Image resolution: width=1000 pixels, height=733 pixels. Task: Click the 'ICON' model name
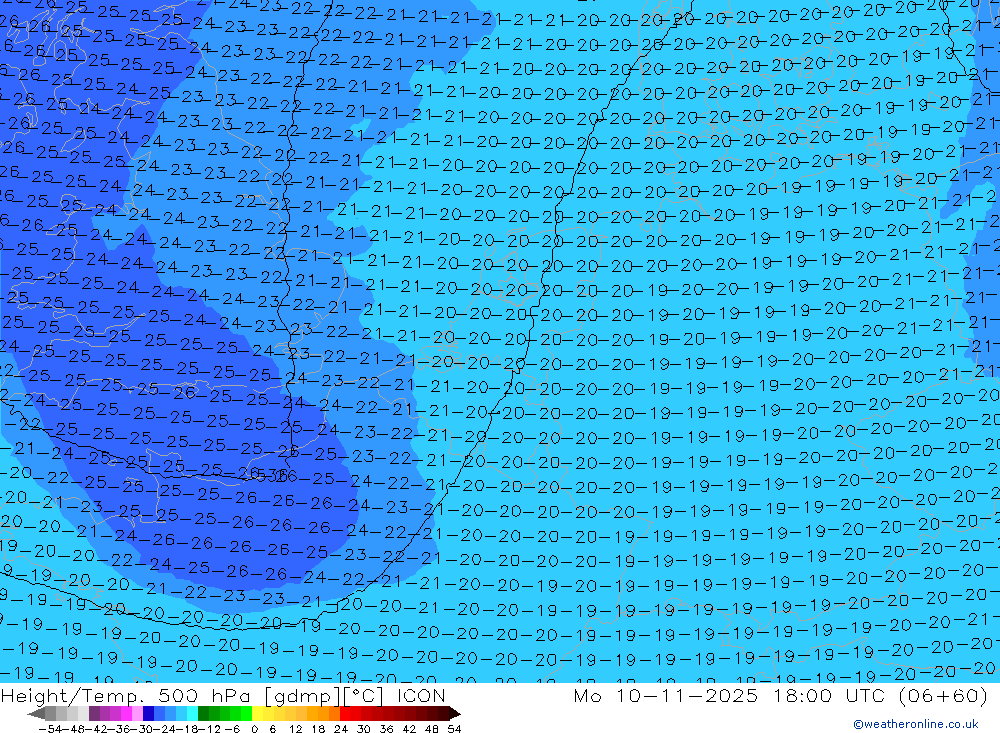click(x=421, y=695)
